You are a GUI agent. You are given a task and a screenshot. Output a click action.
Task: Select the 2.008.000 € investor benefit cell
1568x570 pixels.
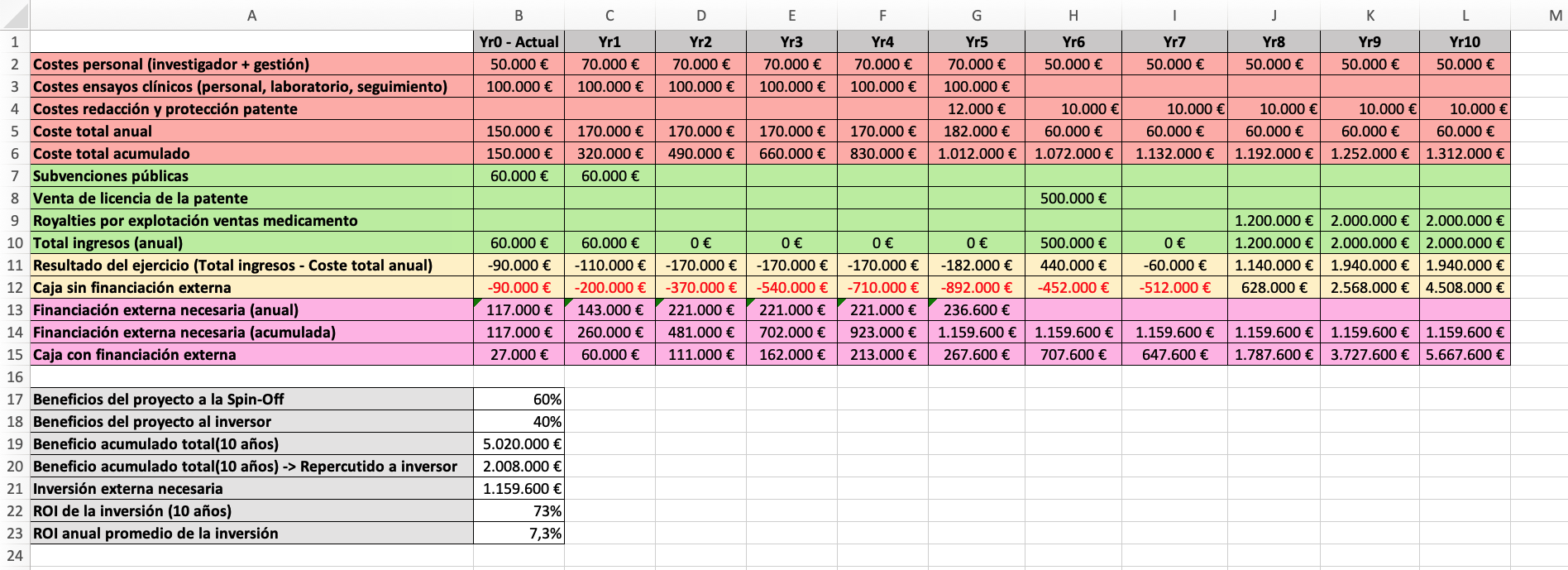point(519,467)
